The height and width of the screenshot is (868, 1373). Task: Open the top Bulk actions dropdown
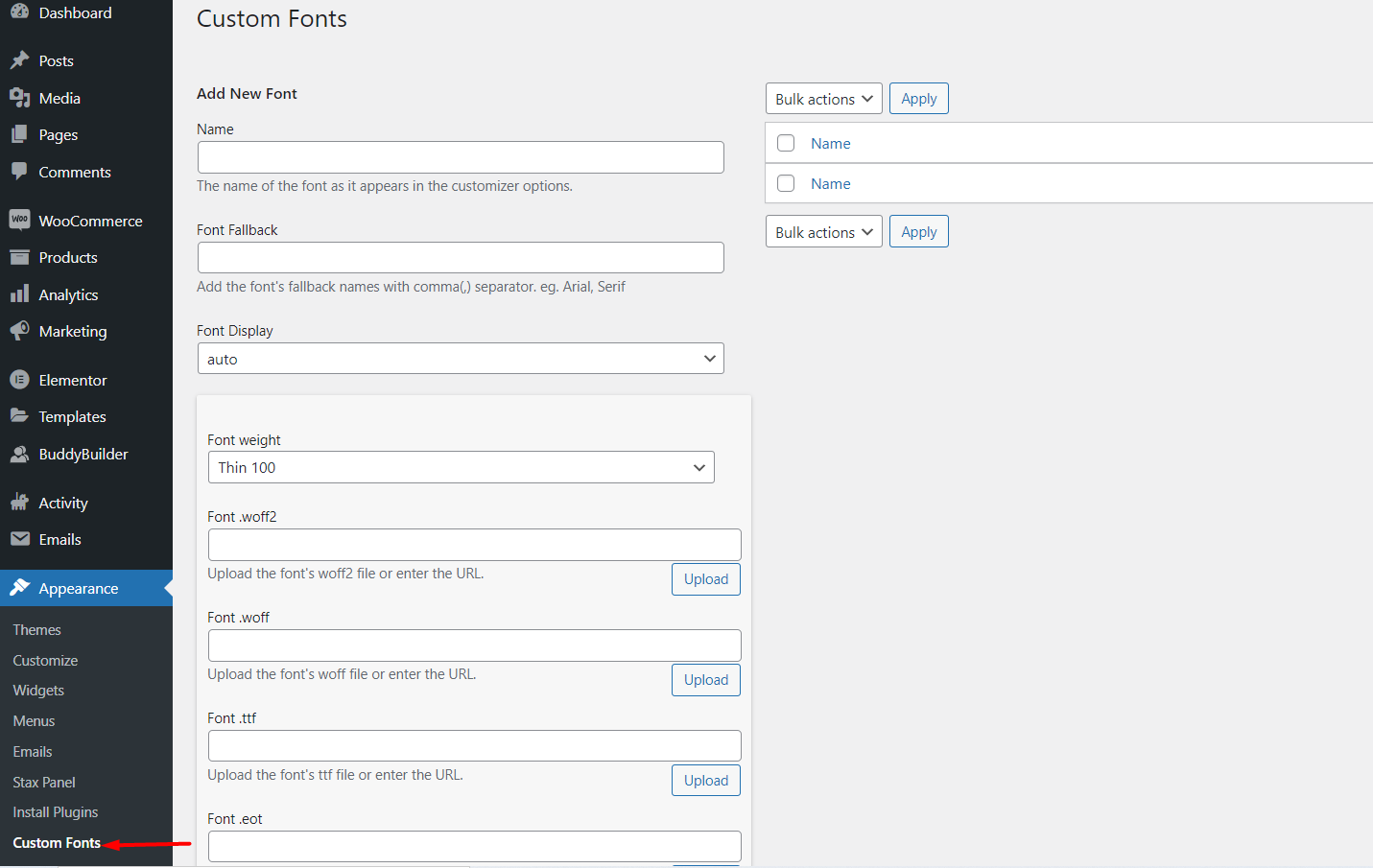coord(823,98)
